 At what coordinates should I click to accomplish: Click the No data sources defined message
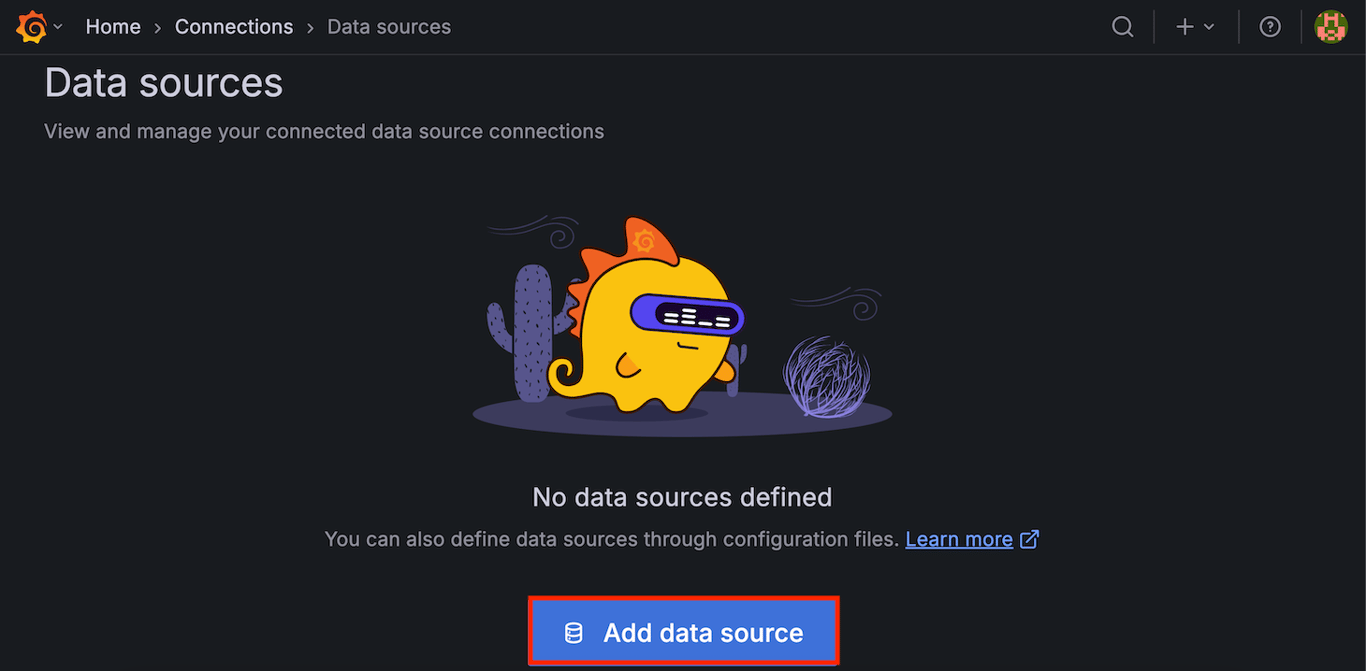coord(683,497)
